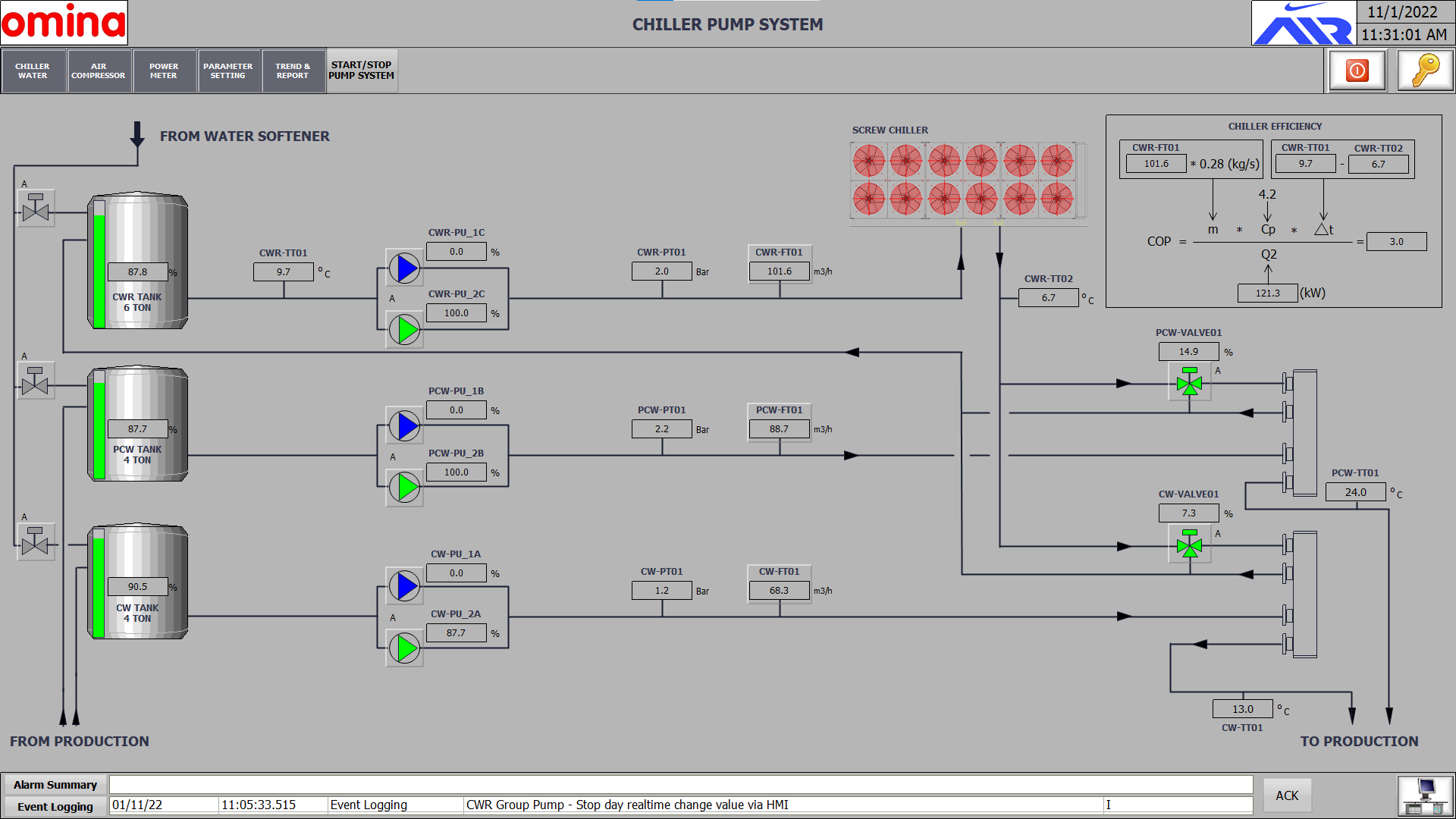Click the CW-VALVE01 three-way valve icon
1456x819 pixels.
click(x=1190, y=544)
